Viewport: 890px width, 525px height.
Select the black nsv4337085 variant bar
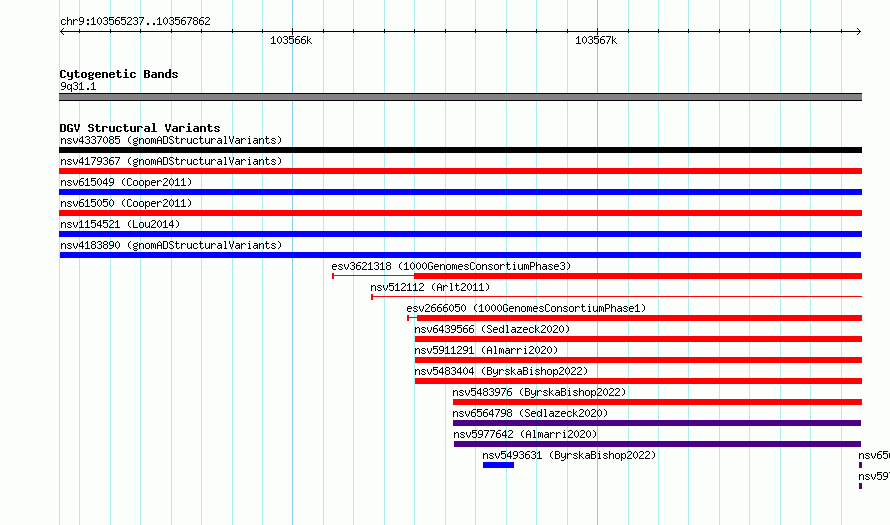tap(460, 150)
